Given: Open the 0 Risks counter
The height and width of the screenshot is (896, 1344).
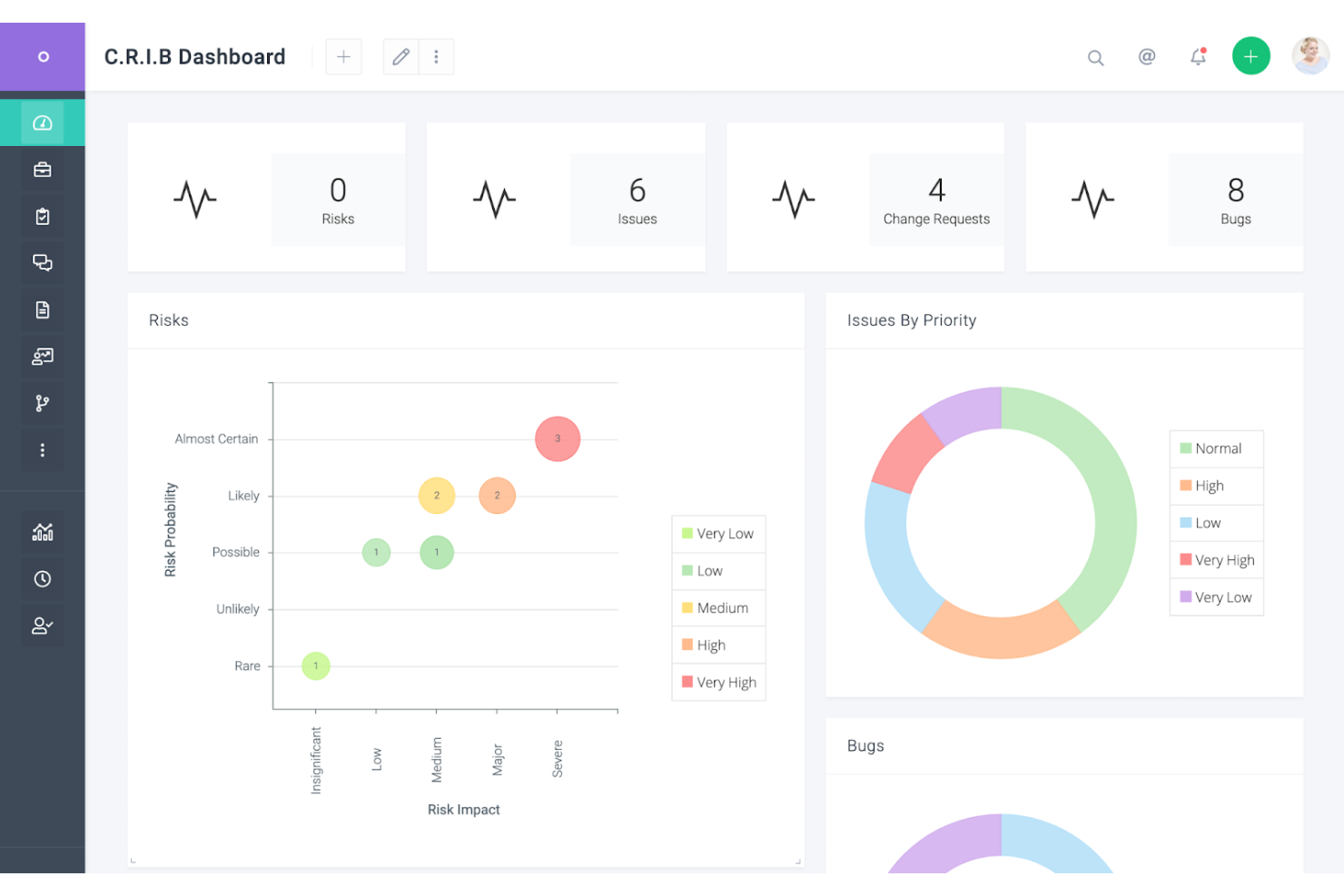Looking at the screenshot, I should (338, 200).
